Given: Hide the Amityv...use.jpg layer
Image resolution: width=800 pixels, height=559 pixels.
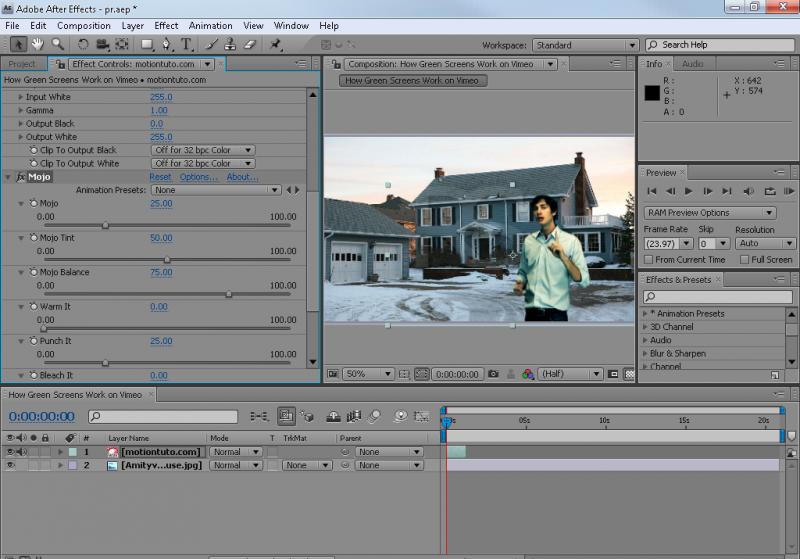Looking at the screenshot, I should tap(10, 465).
